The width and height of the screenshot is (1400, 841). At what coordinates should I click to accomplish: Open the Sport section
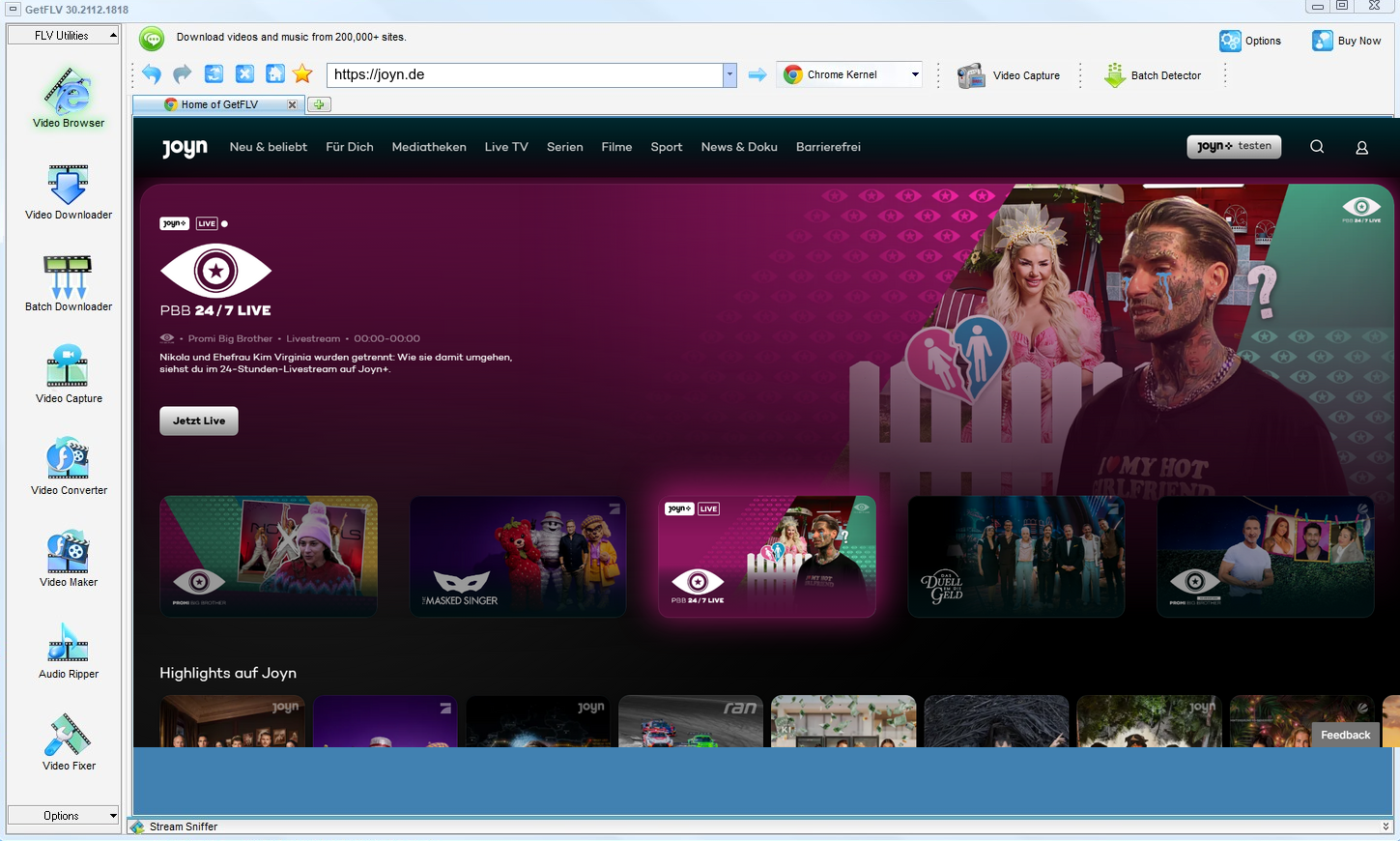pos(667,147)
